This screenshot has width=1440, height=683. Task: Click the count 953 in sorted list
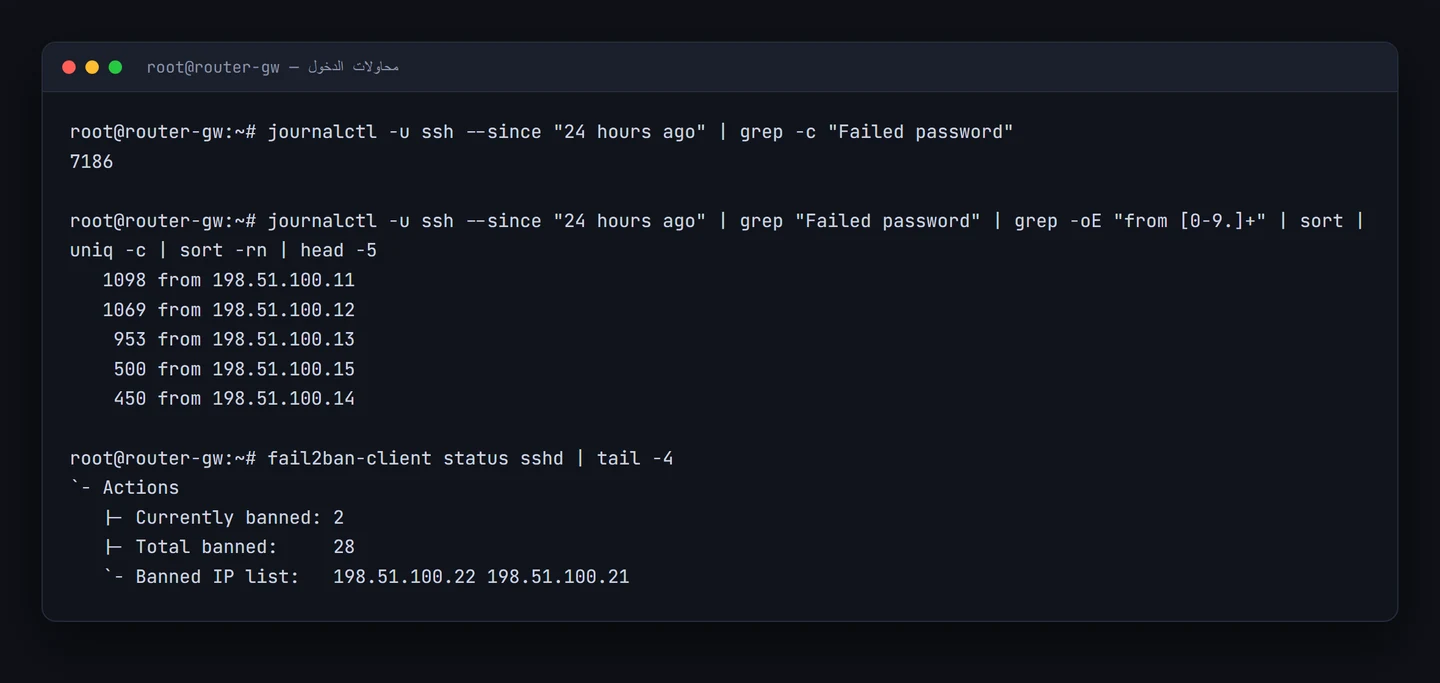tap(130, 339)
